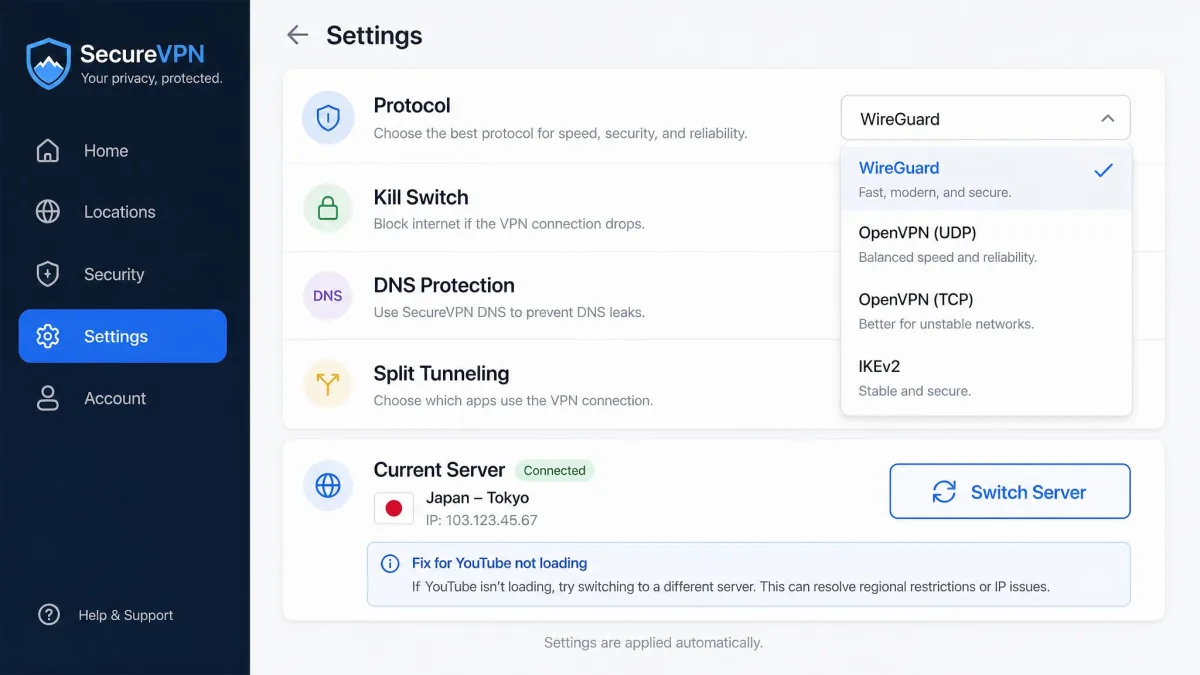This screenshot has width=1200, height=675.
Task: Click the Home house icon in sidebar
Action: 47,151
